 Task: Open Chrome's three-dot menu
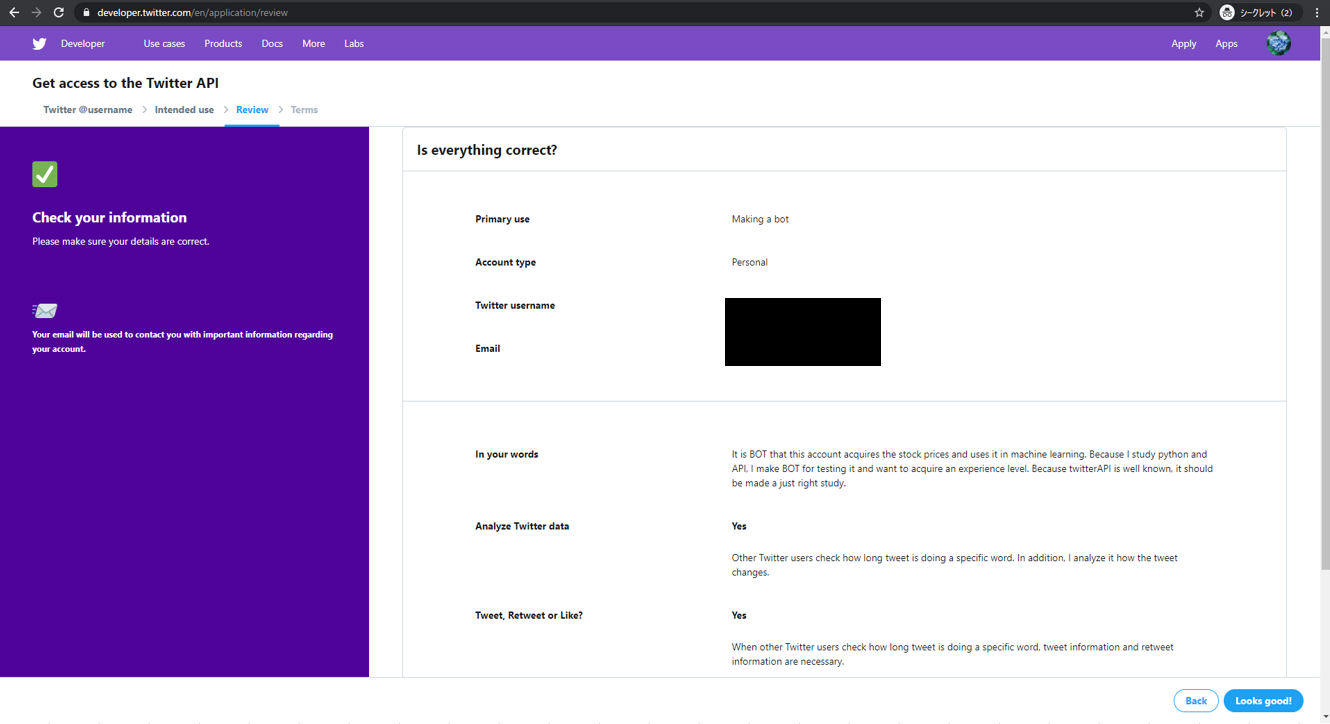click(x=1317, y=13)
